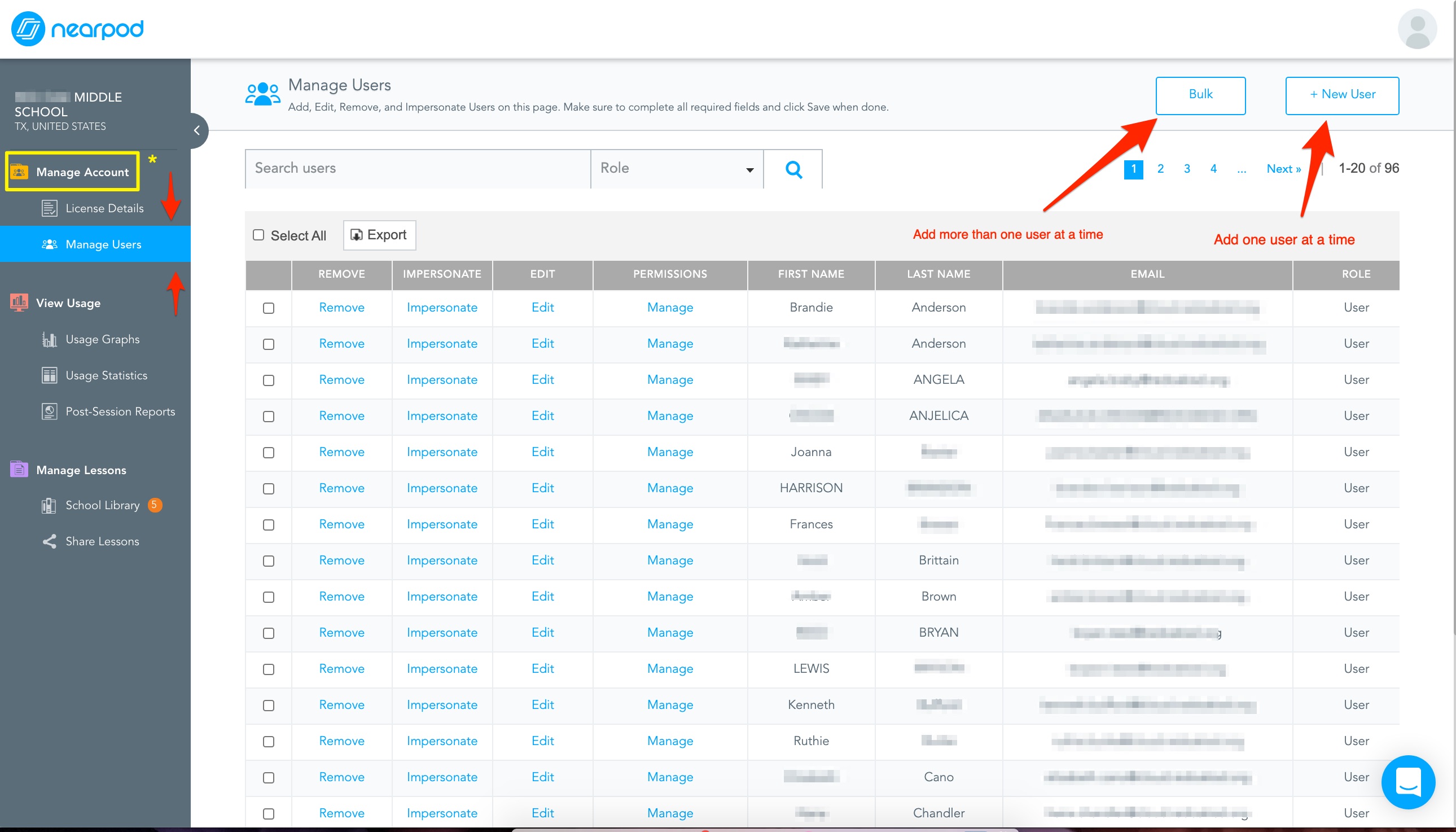Select the Share Lessons icon
The image size is (1456, 832).
coord(49,541)
